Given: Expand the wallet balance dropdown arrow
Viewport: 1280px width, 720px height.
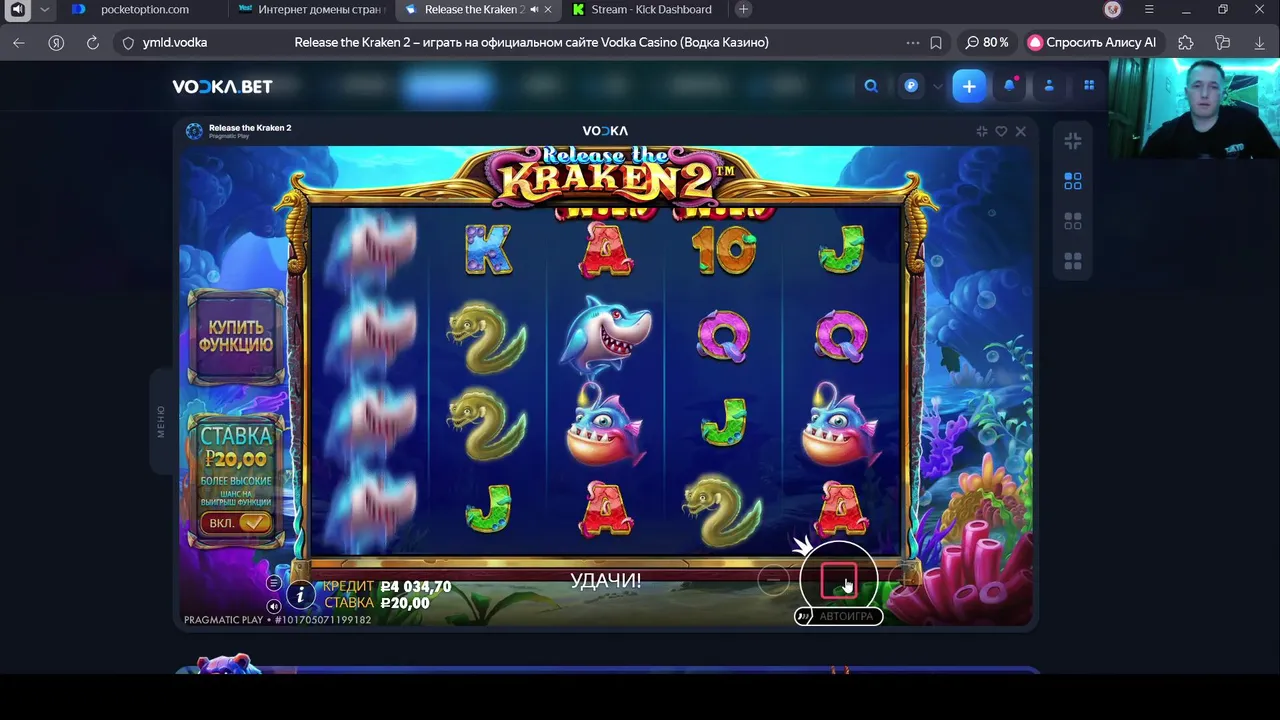Looking at the screenshot, I should pos(937,87).
